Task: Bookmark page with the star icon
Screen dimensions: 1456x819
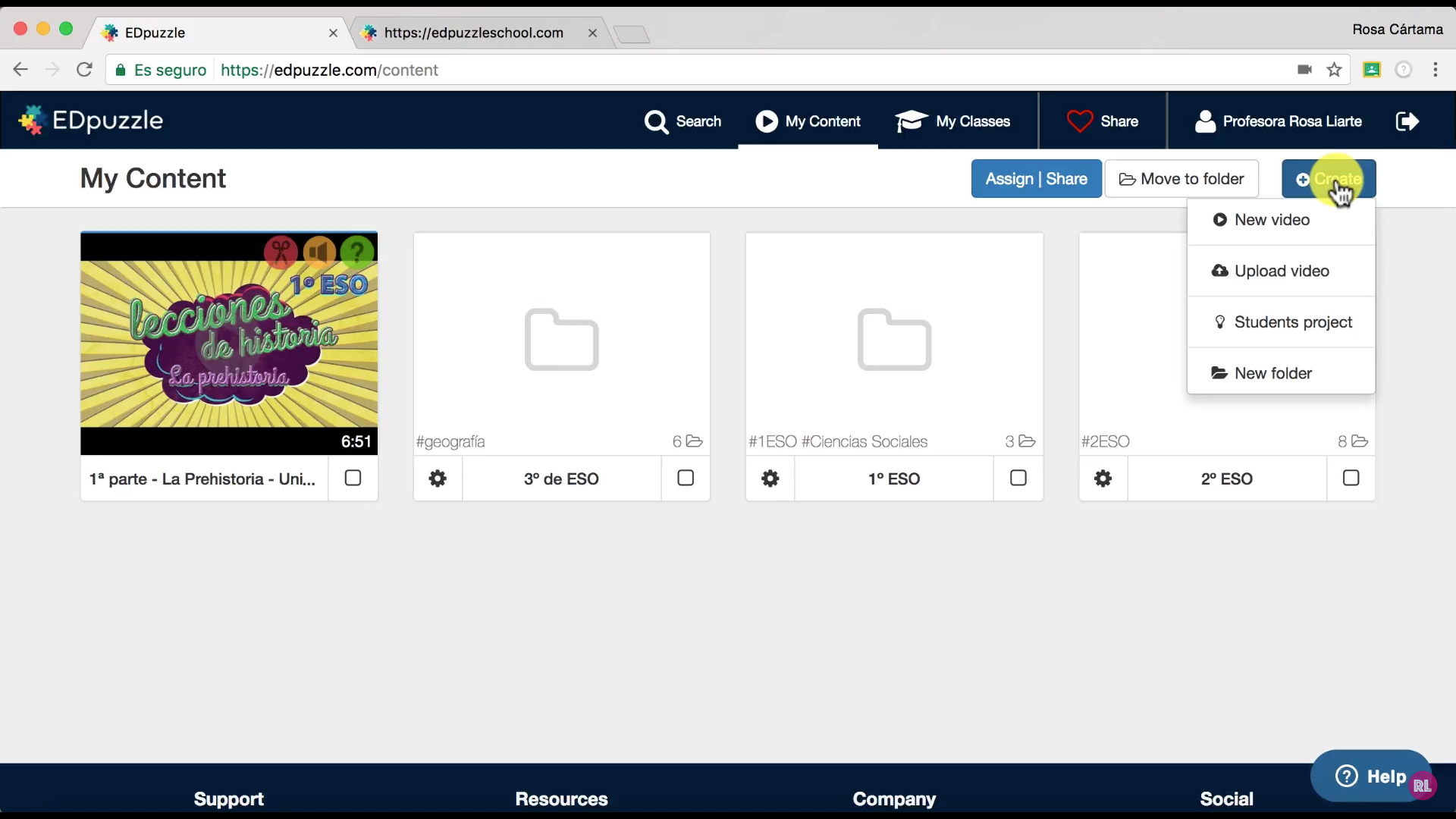Action: pyautogui.click(x=1334, y=70)
